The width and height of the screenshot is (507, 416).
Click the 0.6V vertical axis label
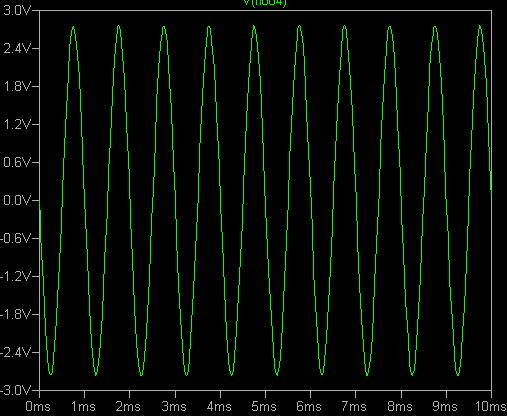[x=17, y=162]
